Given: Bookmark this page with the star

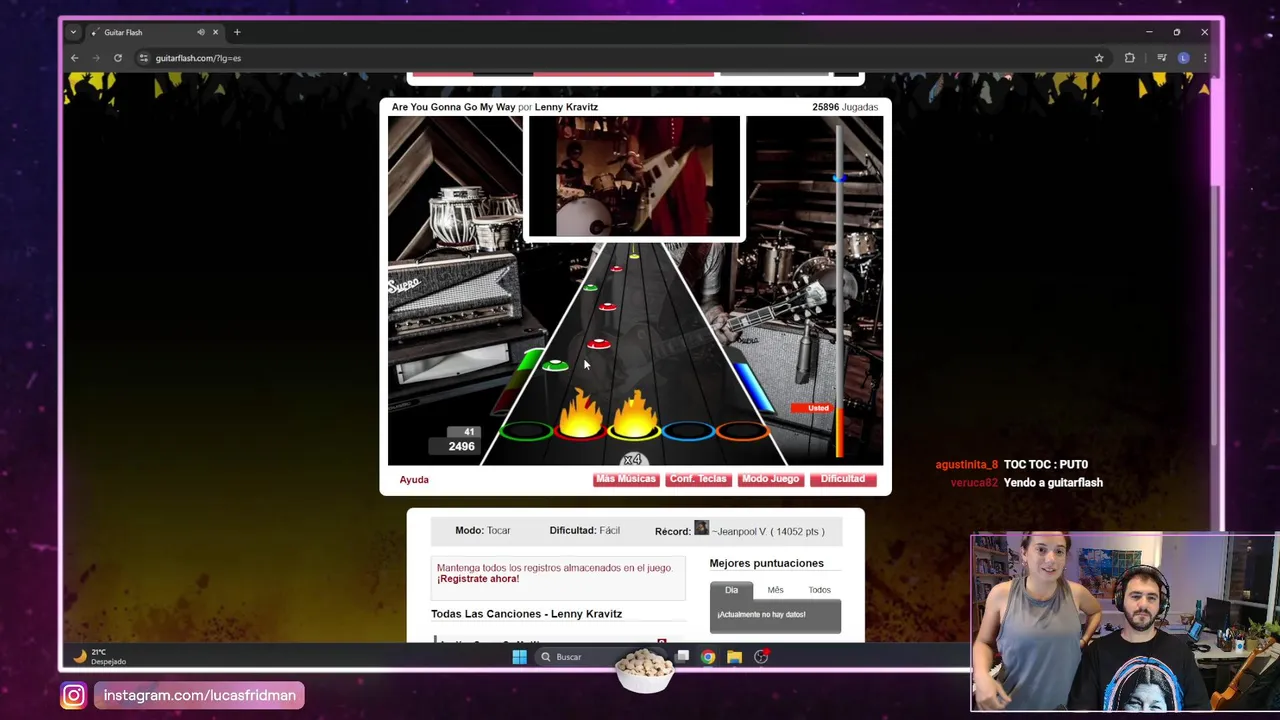Looking at the screenshot, I should pyautogui.click(x=1099, y=58).
